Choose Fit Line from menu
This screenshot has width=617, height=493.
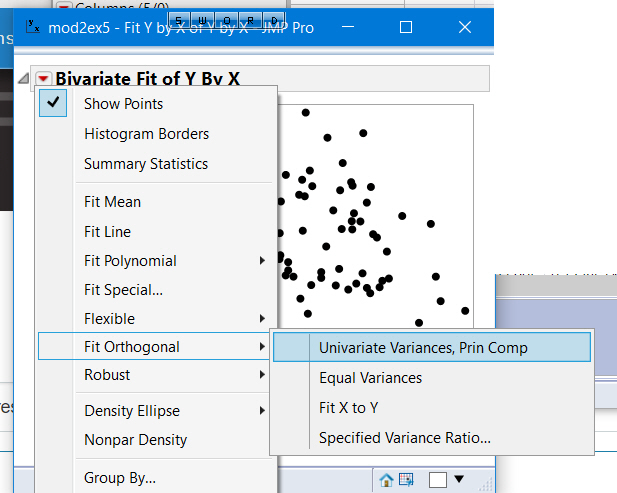[x=107, y=232]
